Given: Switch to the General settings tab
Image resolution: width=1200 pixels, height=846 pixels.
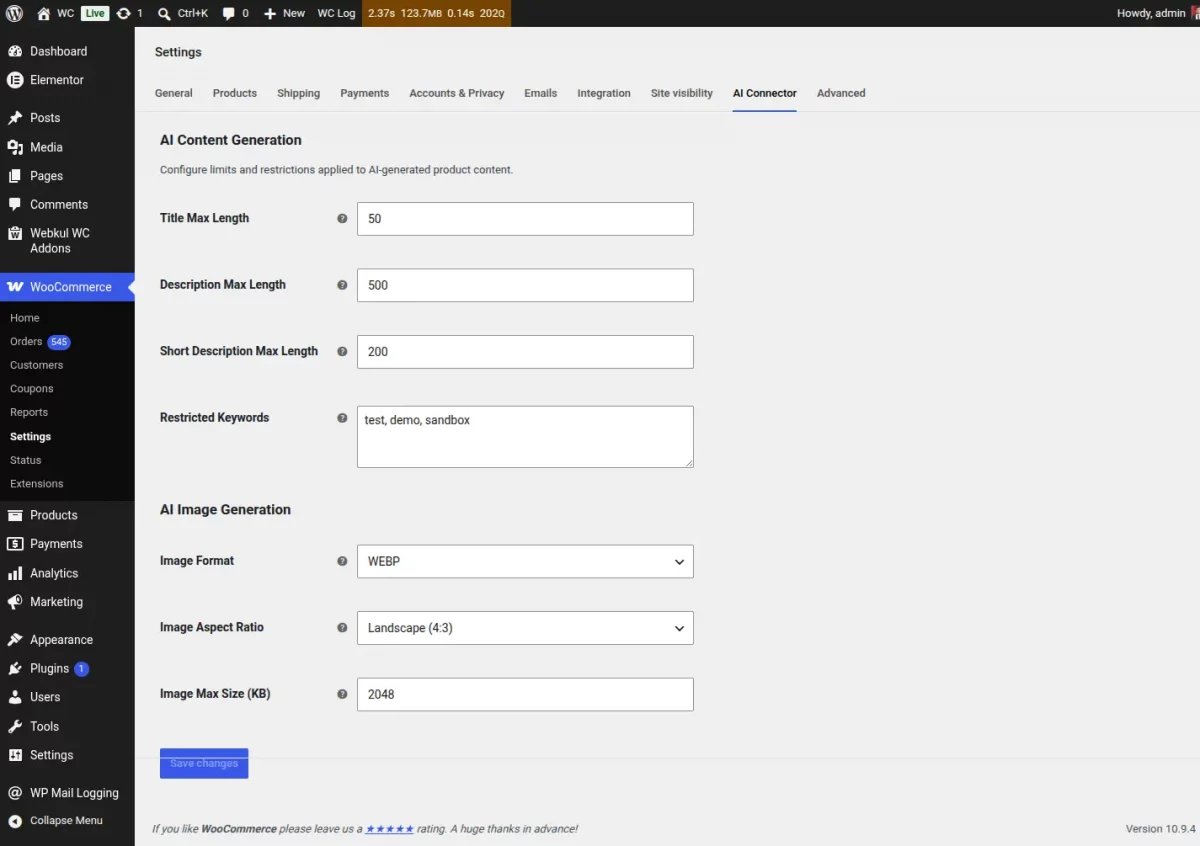Looking at the screenshot, I should coord(173,93).
